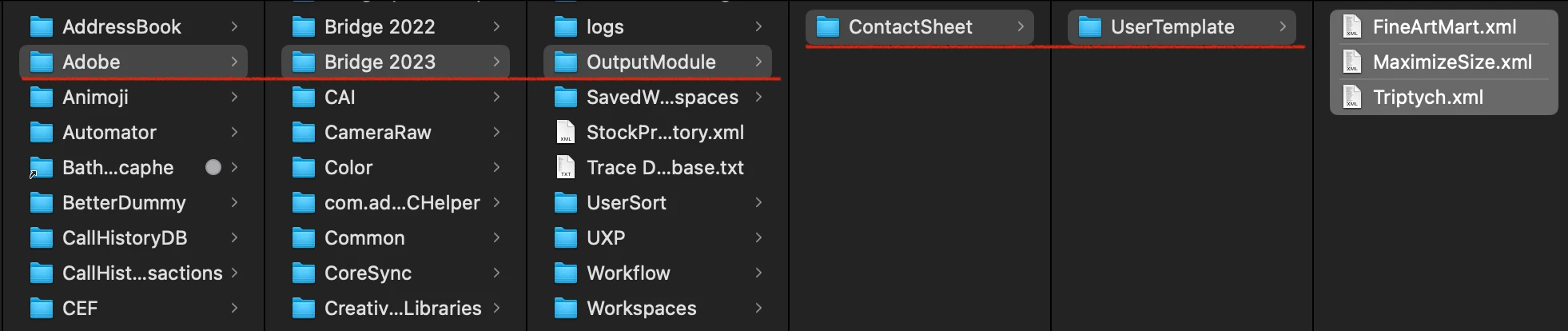Open the CameraRaw folder

(396, 132)
